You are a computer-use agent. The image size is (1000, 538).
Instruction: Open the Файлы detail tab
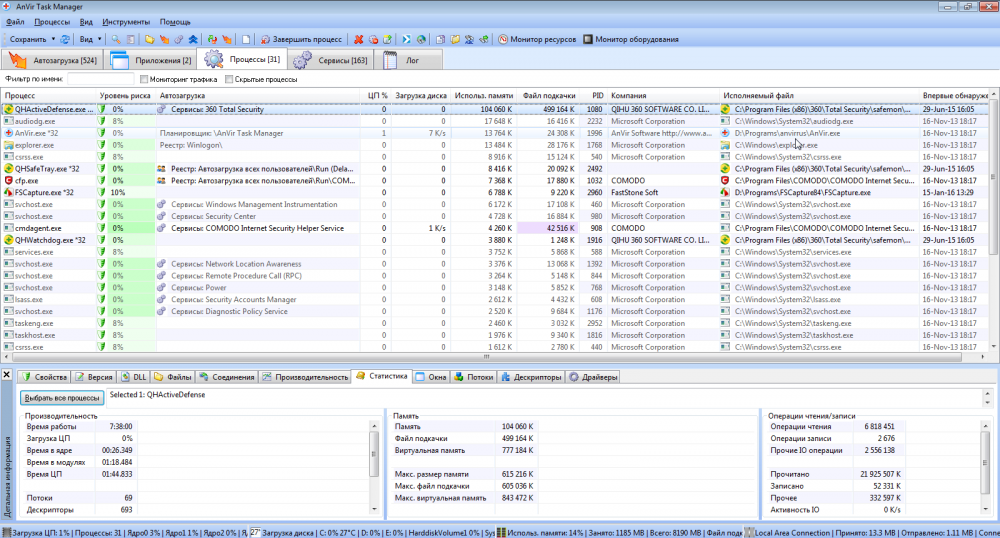point(173,377)
